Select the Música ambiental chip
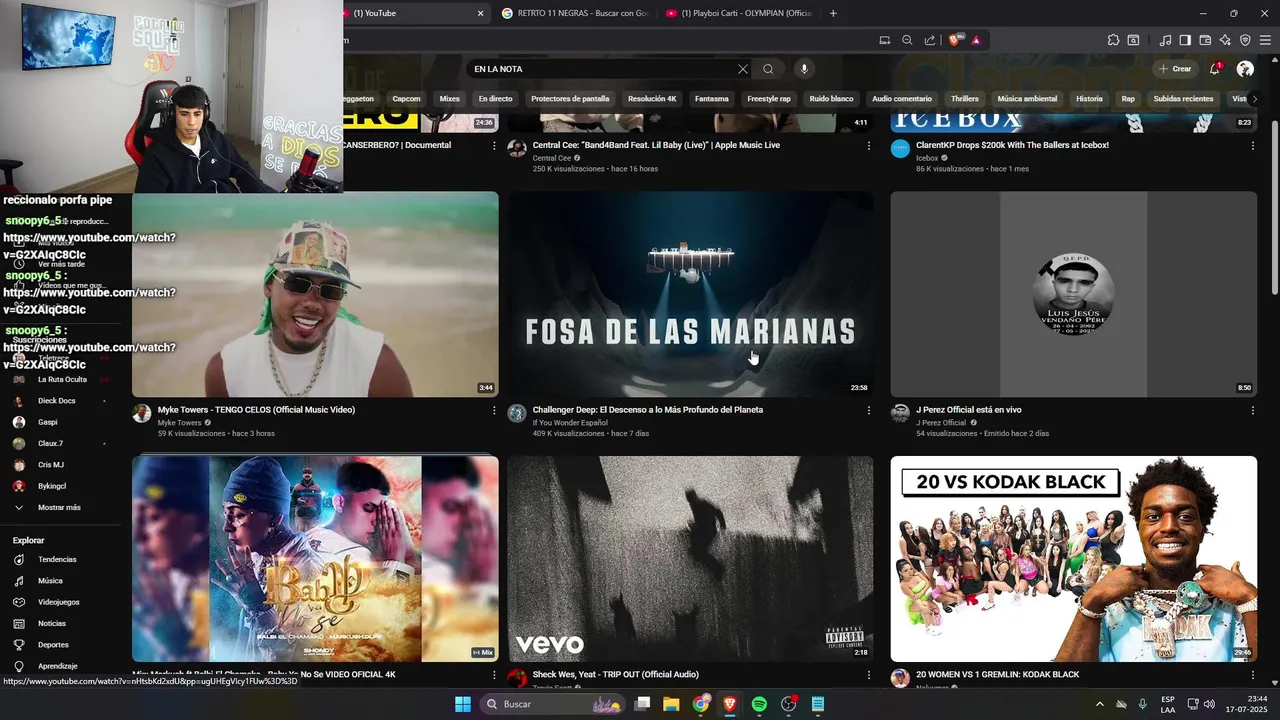This screenshot has height=720, width=1280. [x=1027, y=99]
